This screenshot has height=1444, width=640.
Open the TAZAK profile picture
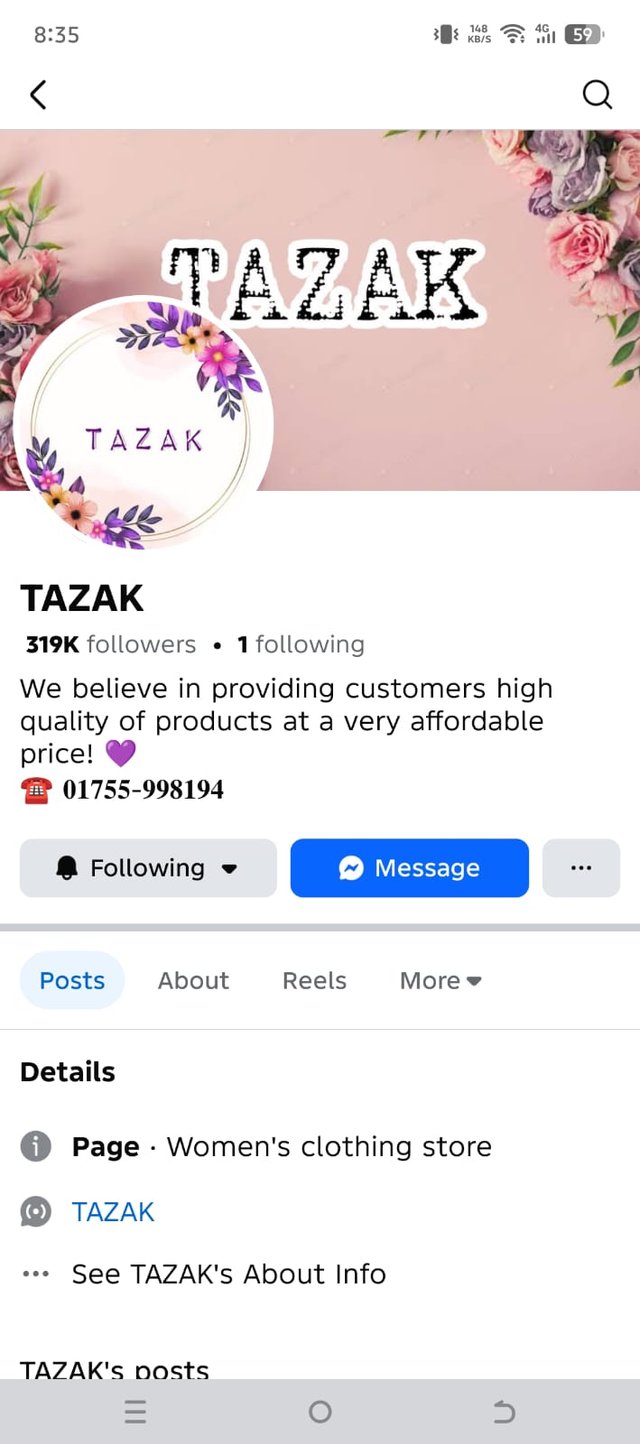click(x=144, y=424)
